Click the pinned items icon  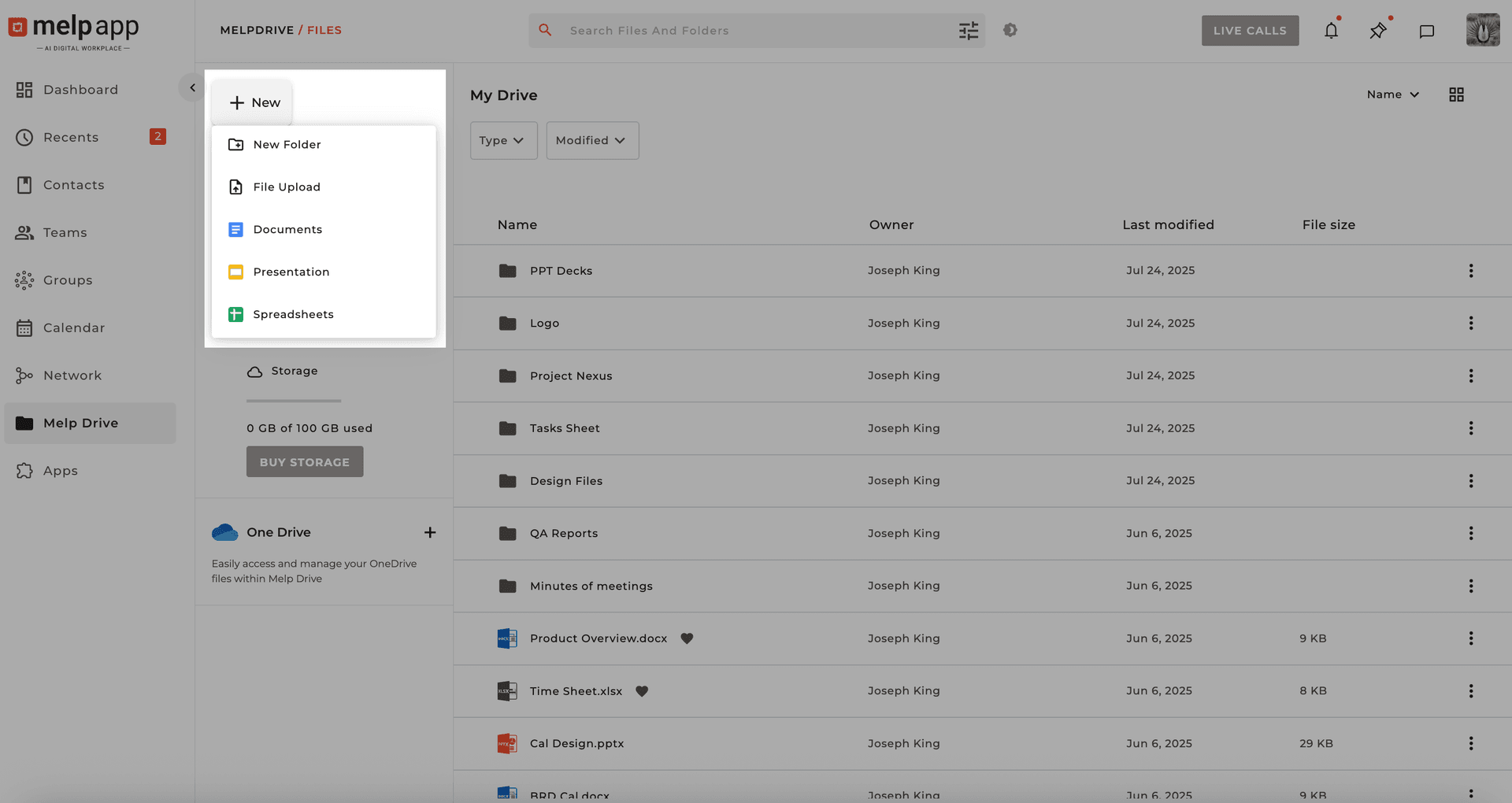[x=1378, y=30]
